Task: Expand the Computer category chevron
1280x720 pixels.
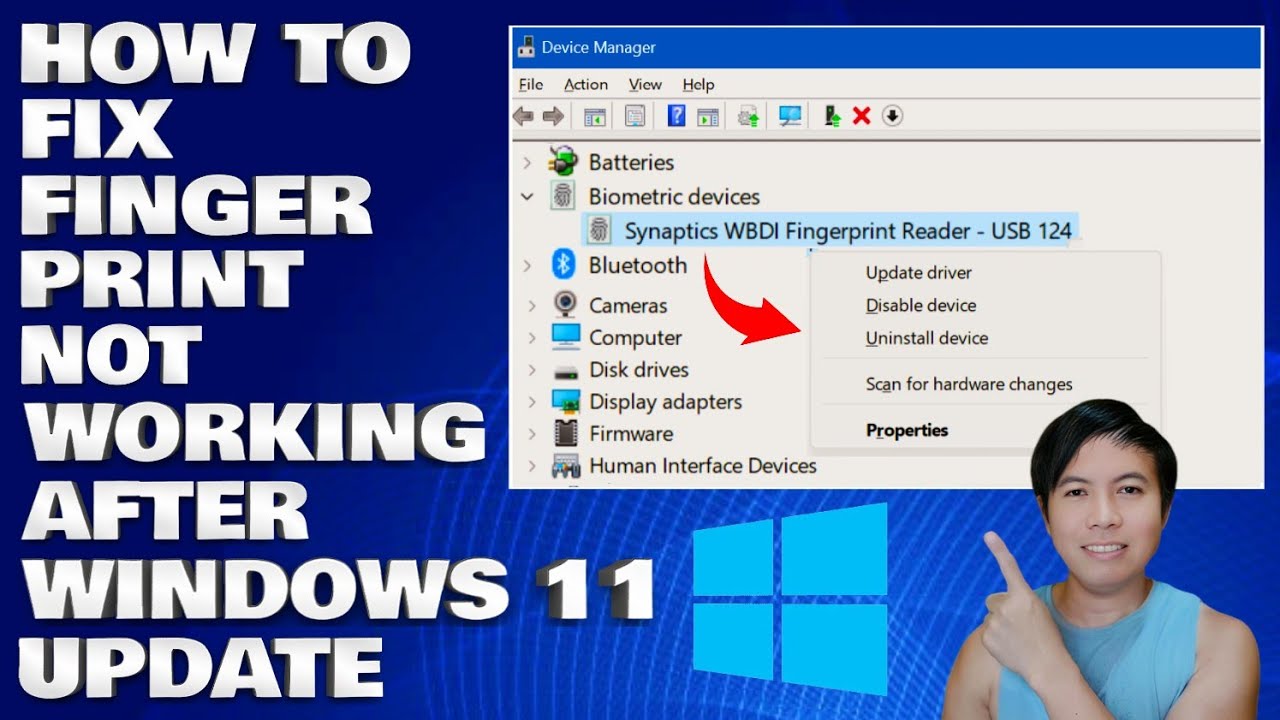Action: pos(532,337)
